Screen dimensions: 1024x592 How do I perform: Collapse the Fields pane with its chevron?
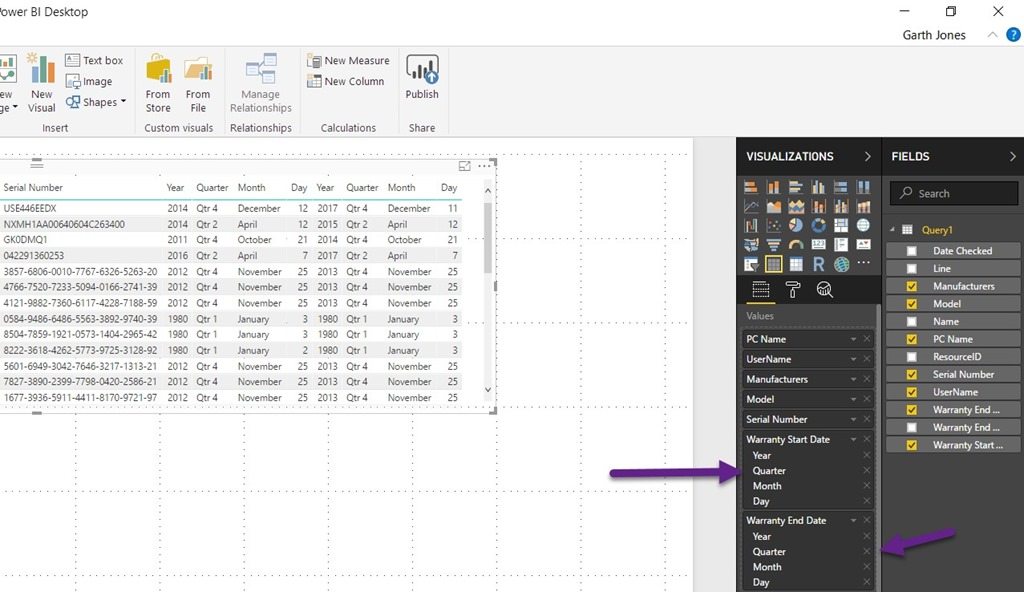point(1012,156)
